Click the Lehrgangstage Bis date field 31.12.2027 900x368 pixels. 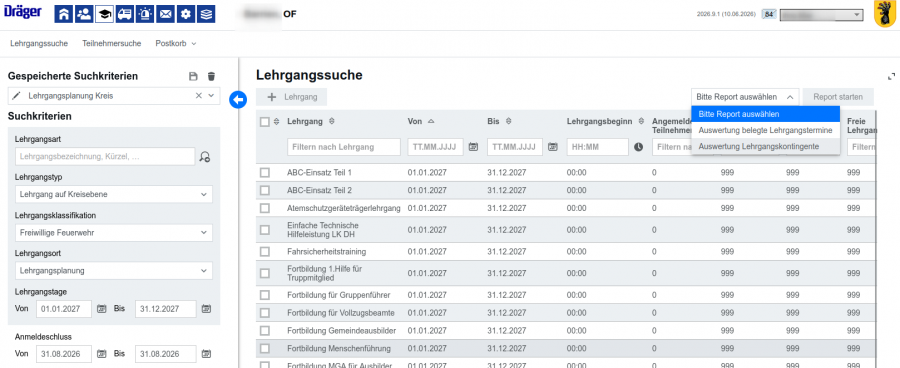pyautogui.click(x=166, y=309)
